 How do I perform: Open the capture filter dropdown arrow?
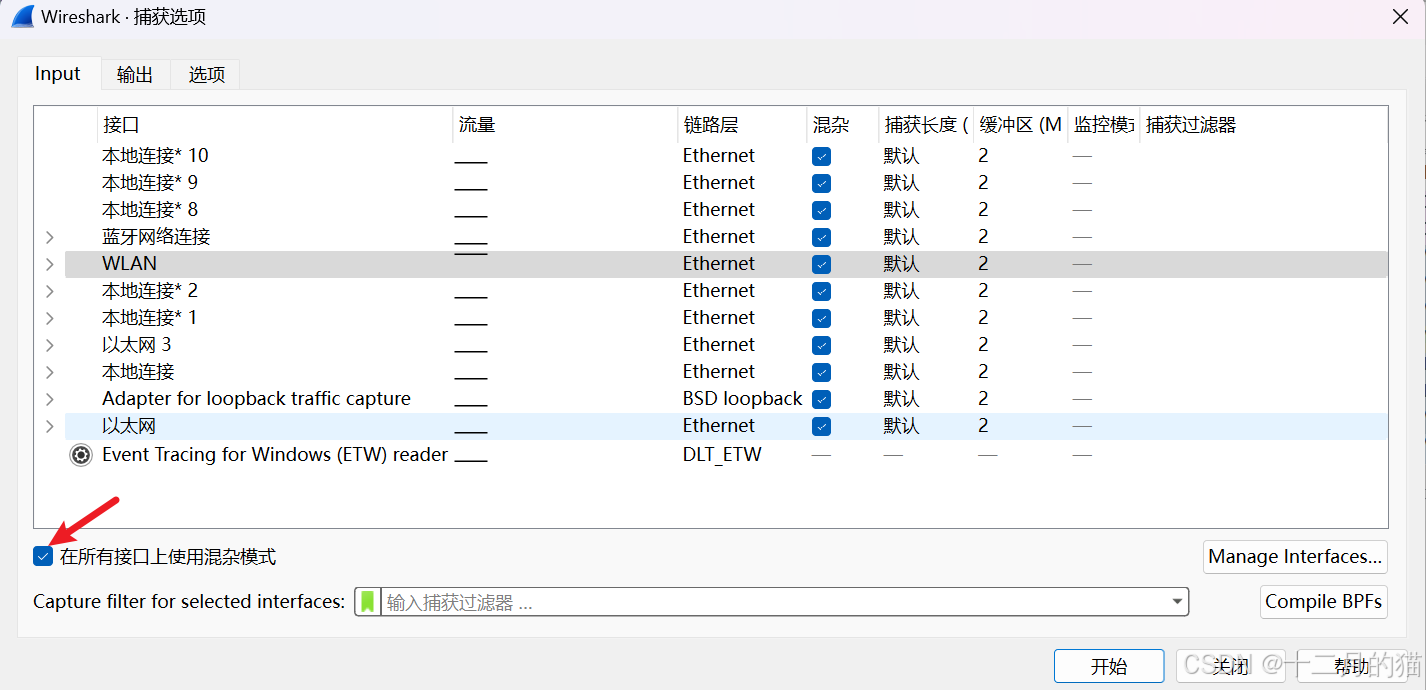[1177, 602]
